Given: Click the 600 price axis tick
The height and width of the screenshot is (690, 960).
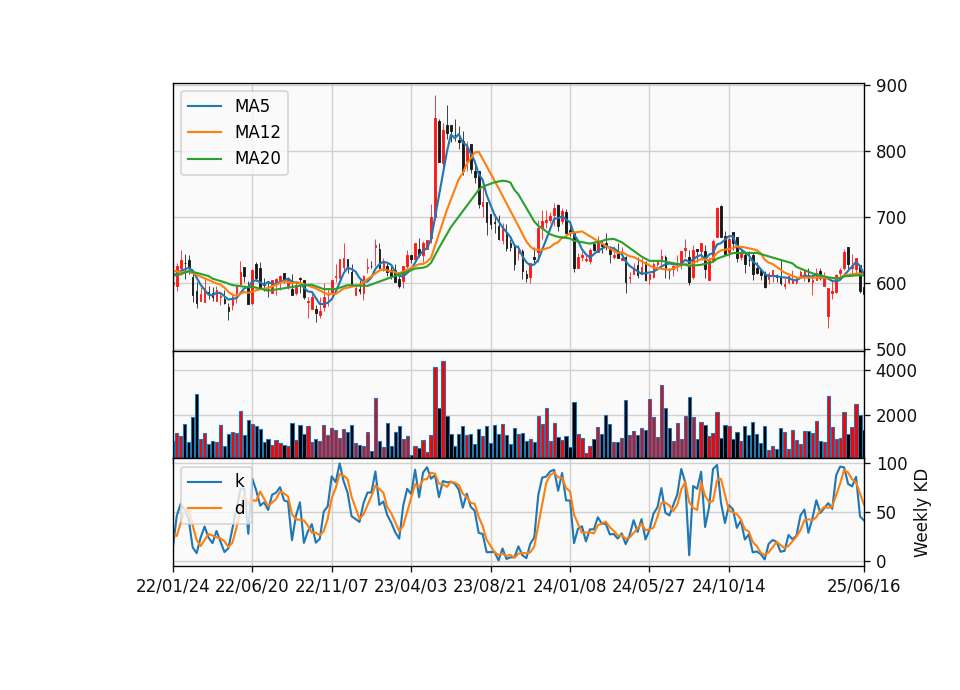Looking at the screenshot, I should pos(891,284).
